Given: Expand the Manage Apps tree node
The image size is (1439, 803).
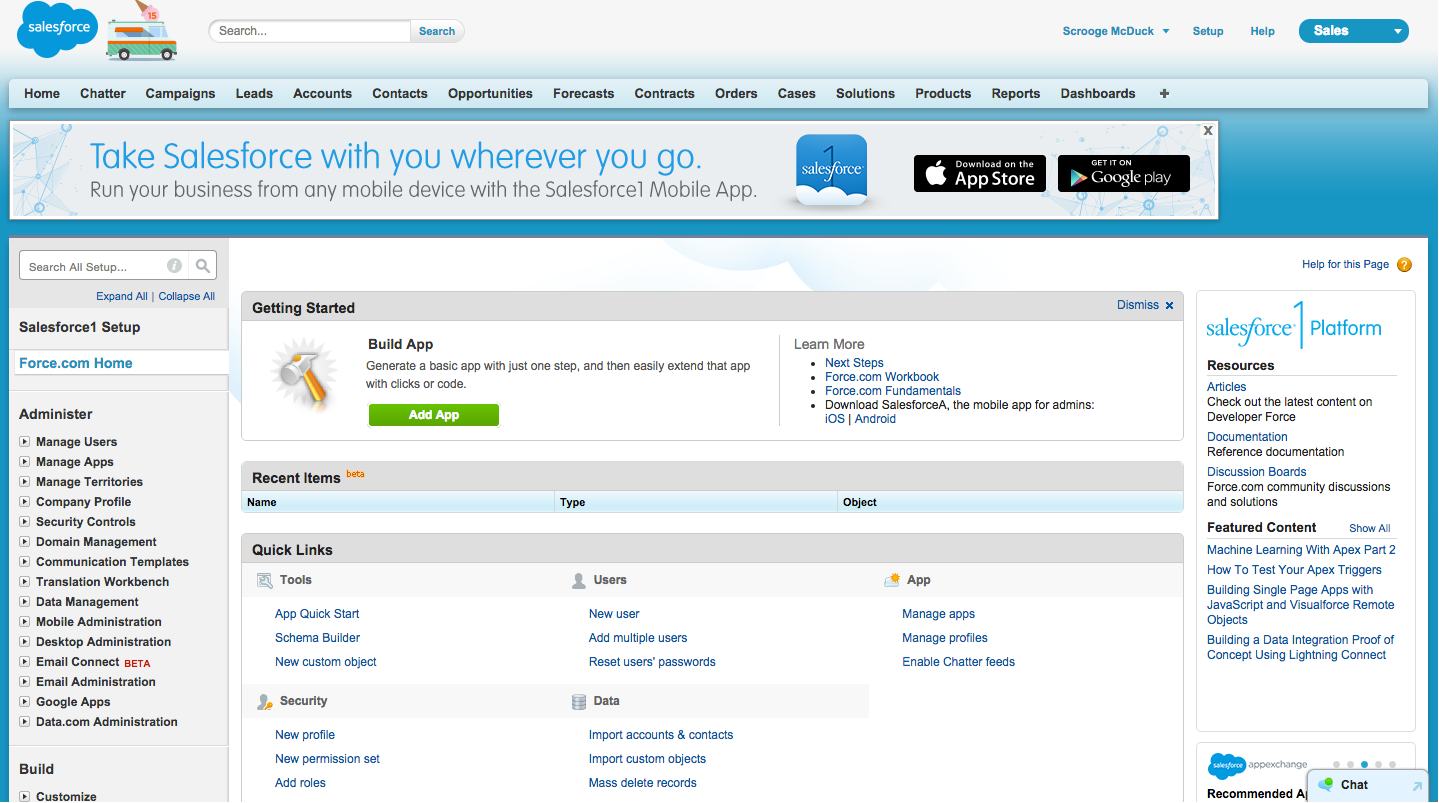Looking at the screenshot, I should [x=25, y=462].
